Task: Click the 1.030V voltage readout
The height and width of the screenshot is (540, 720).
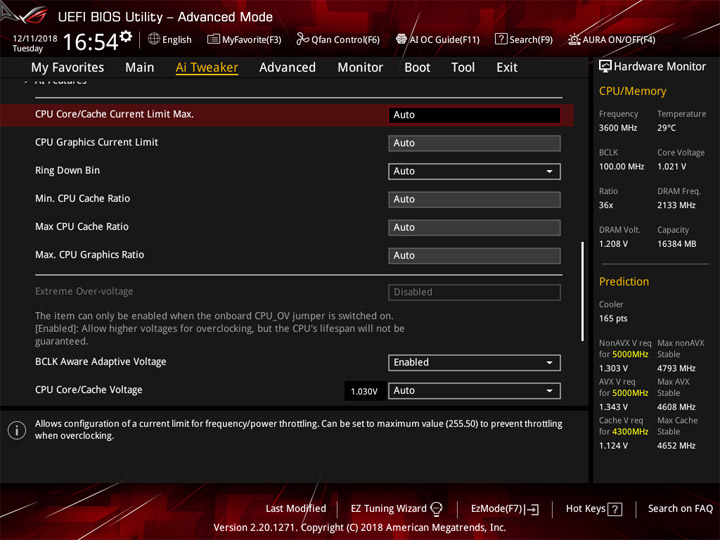Action: pyautogui.click(x=365, y=391)
